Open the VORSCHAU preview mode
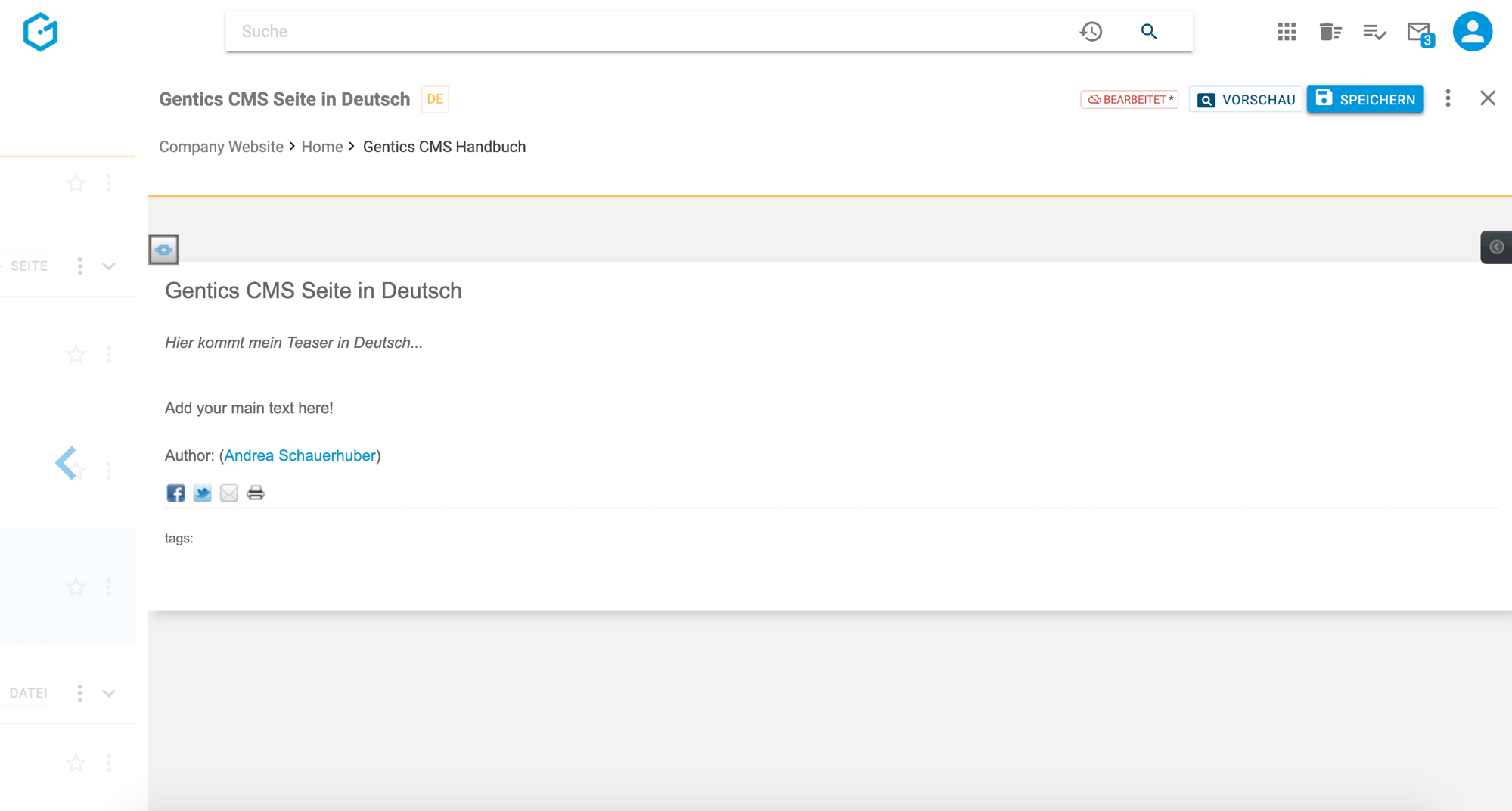 (x=1246, y=100)
